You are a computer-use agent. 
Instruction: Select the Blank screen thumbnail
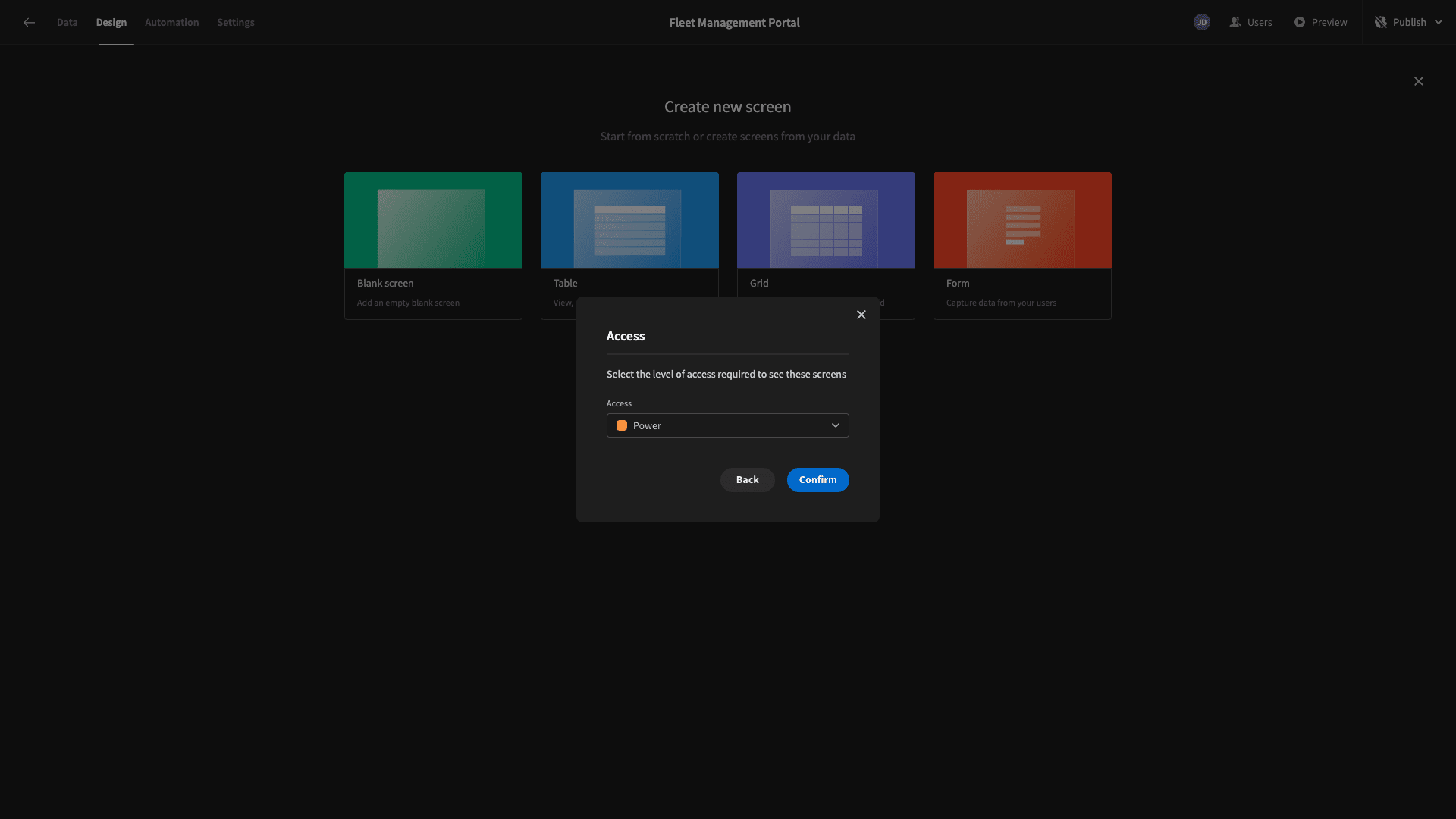click(x=433, y=221)
